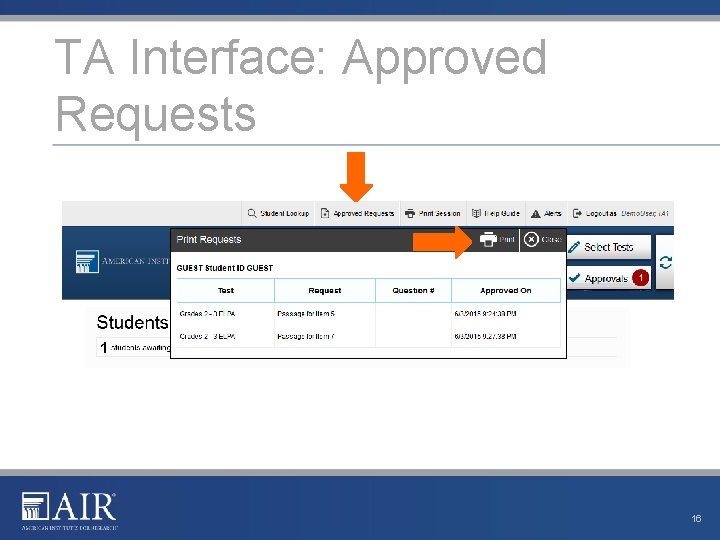Click the Alerts warning triangle icon
Image resolution: width=720 pixels, height=540 pixels.
(x=535, y=214)
